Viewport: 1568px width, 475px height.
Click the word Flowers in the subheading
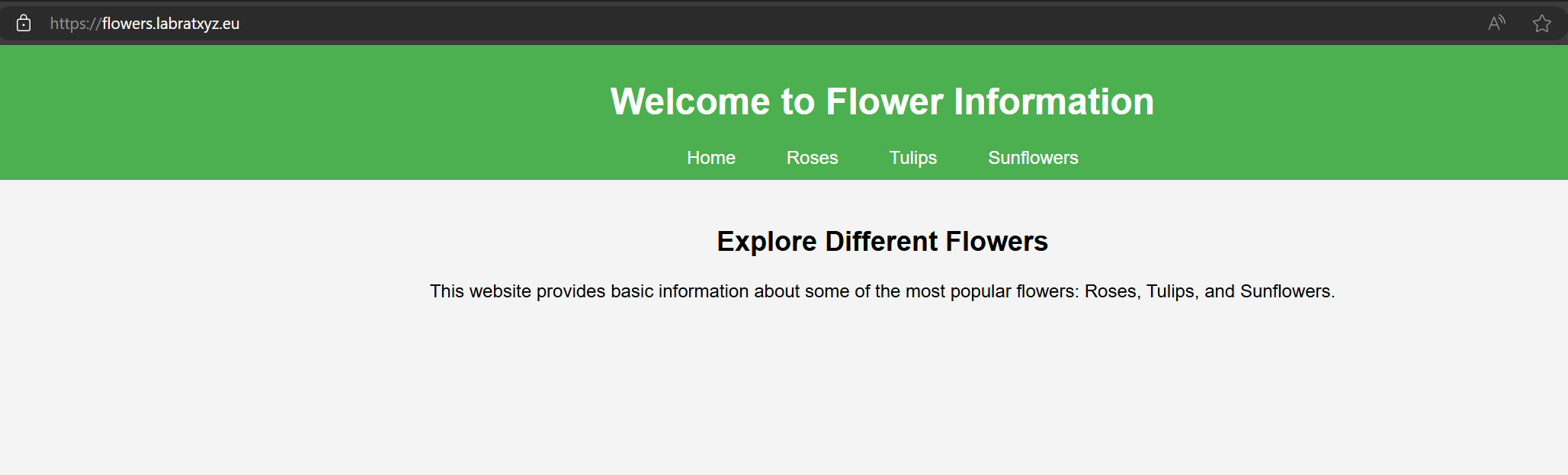click(x=996, y=242)
